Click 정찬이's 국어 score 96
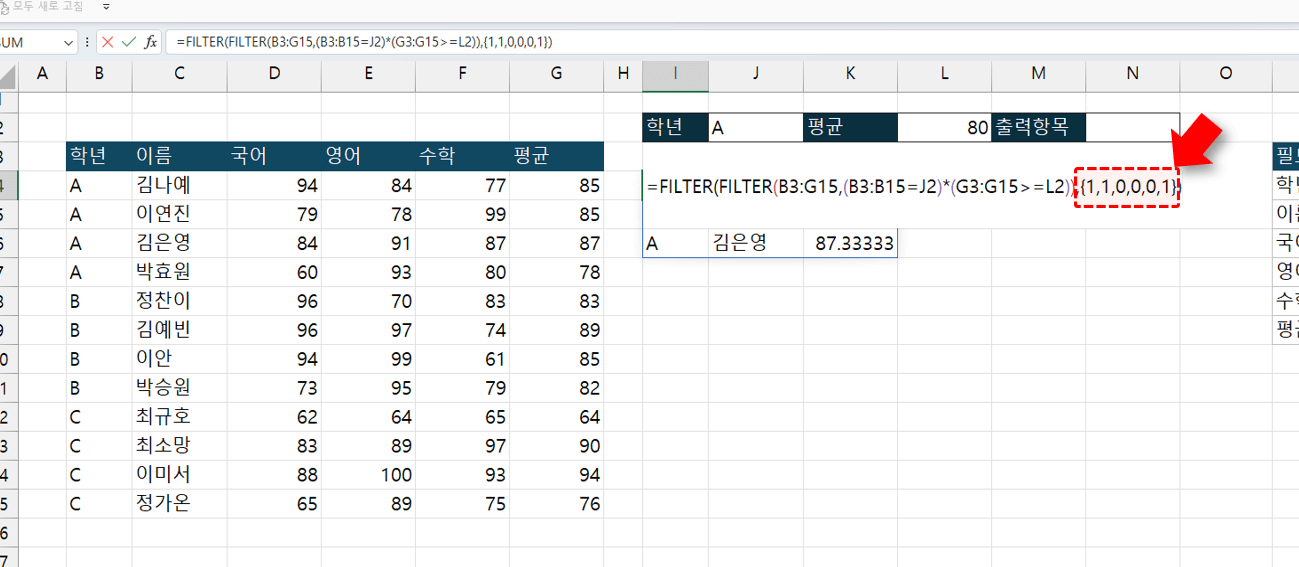1299x567 pixels. (x=274, y=301)
